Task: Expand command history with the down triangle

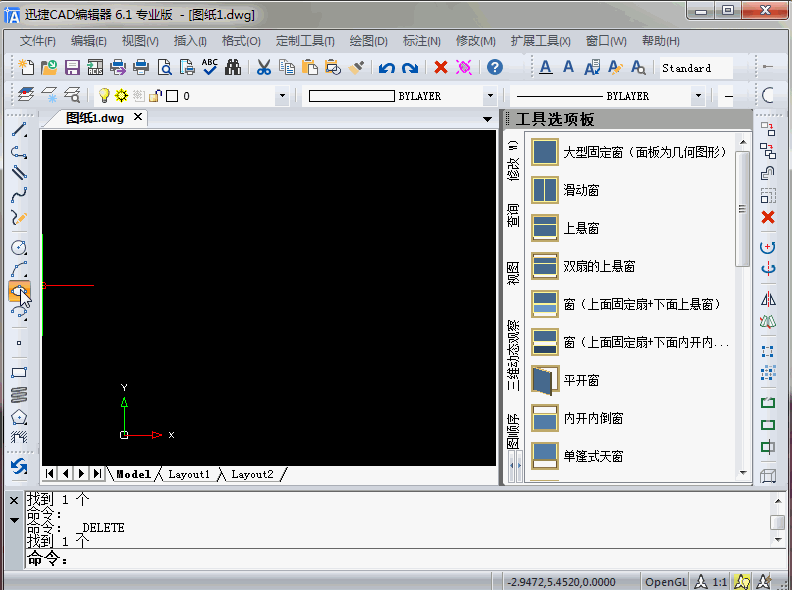Action: click(x=14, y=520)
